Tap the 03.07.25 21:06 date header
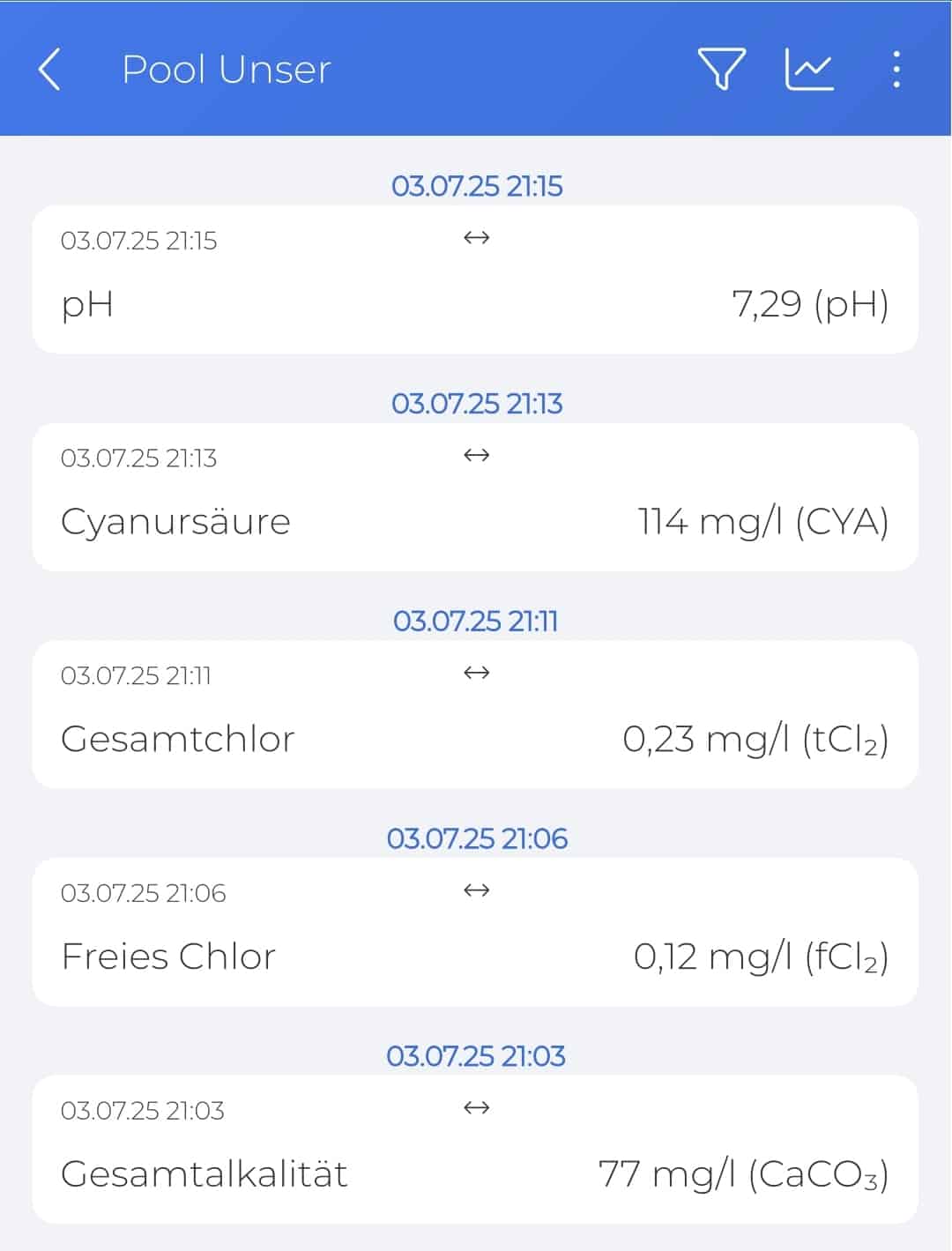The image size is (952, 1251). coord(476,838)
